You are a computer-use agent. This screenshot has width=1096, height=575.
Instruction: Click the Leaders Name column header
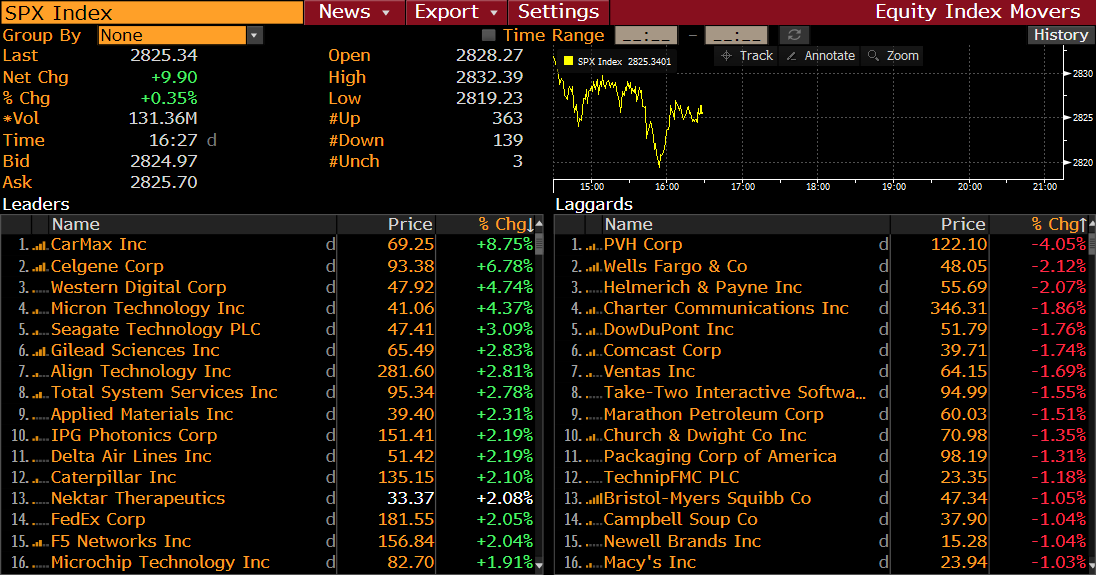[x=192, y=224]
